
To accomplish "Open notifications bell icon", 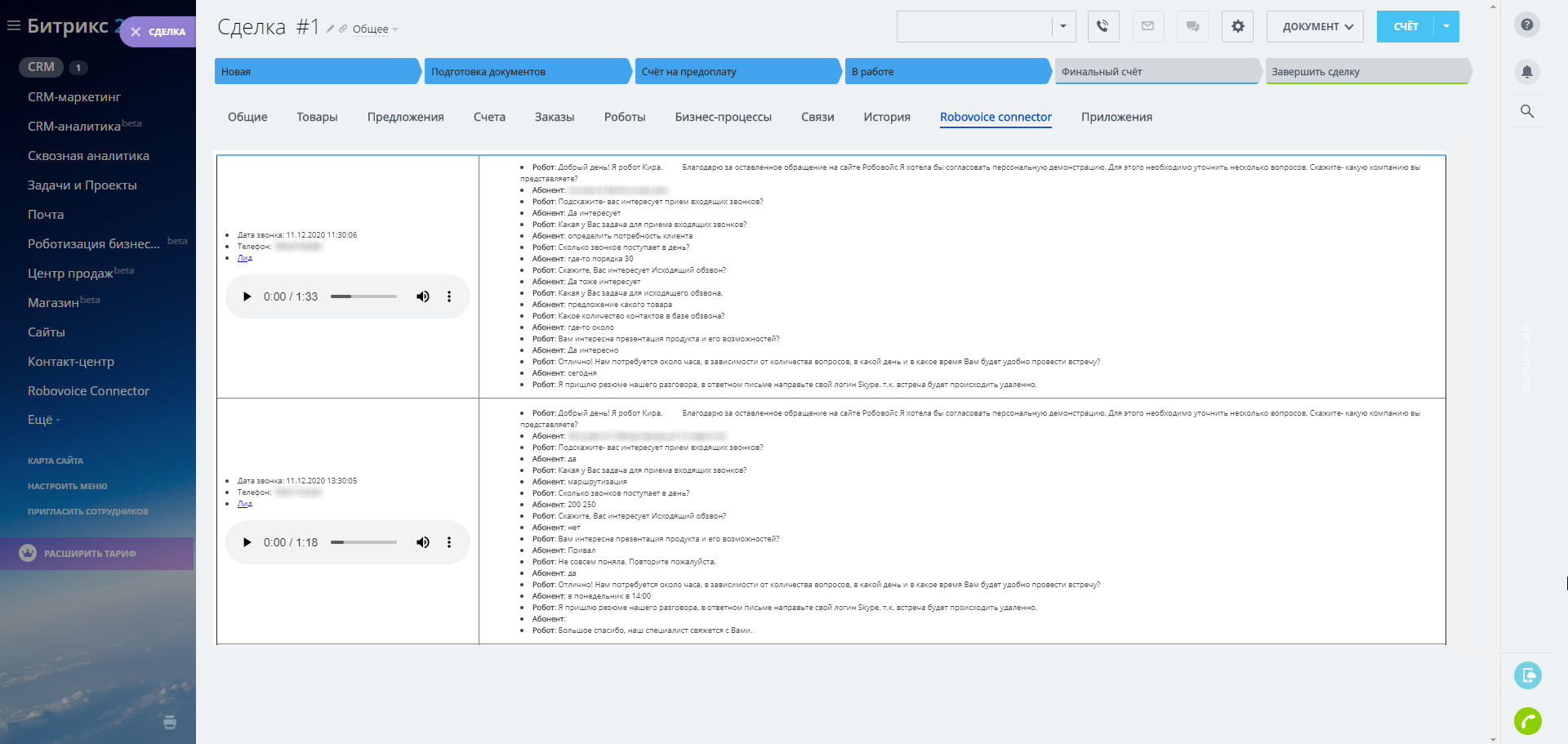I will pos(1526,72).
